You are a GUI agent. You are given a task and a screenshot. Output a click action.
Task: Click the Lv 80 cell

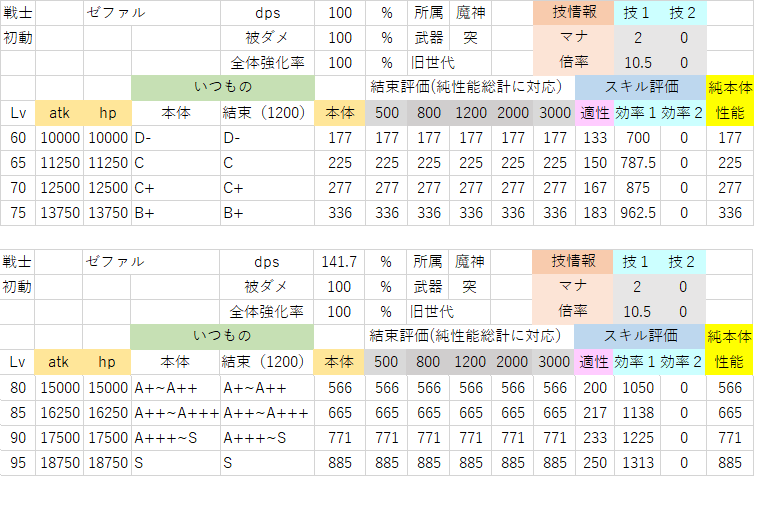(x=18, y=388)
